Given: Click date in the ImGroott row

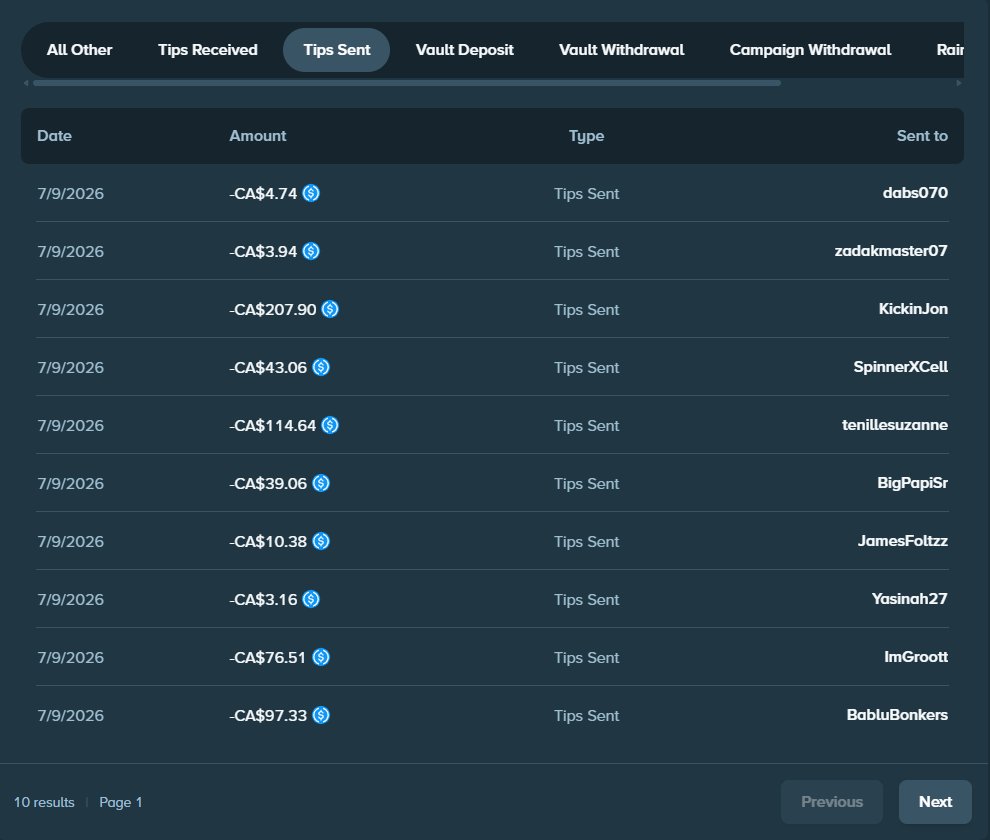Looking at the screenshot, I should 70,657.
